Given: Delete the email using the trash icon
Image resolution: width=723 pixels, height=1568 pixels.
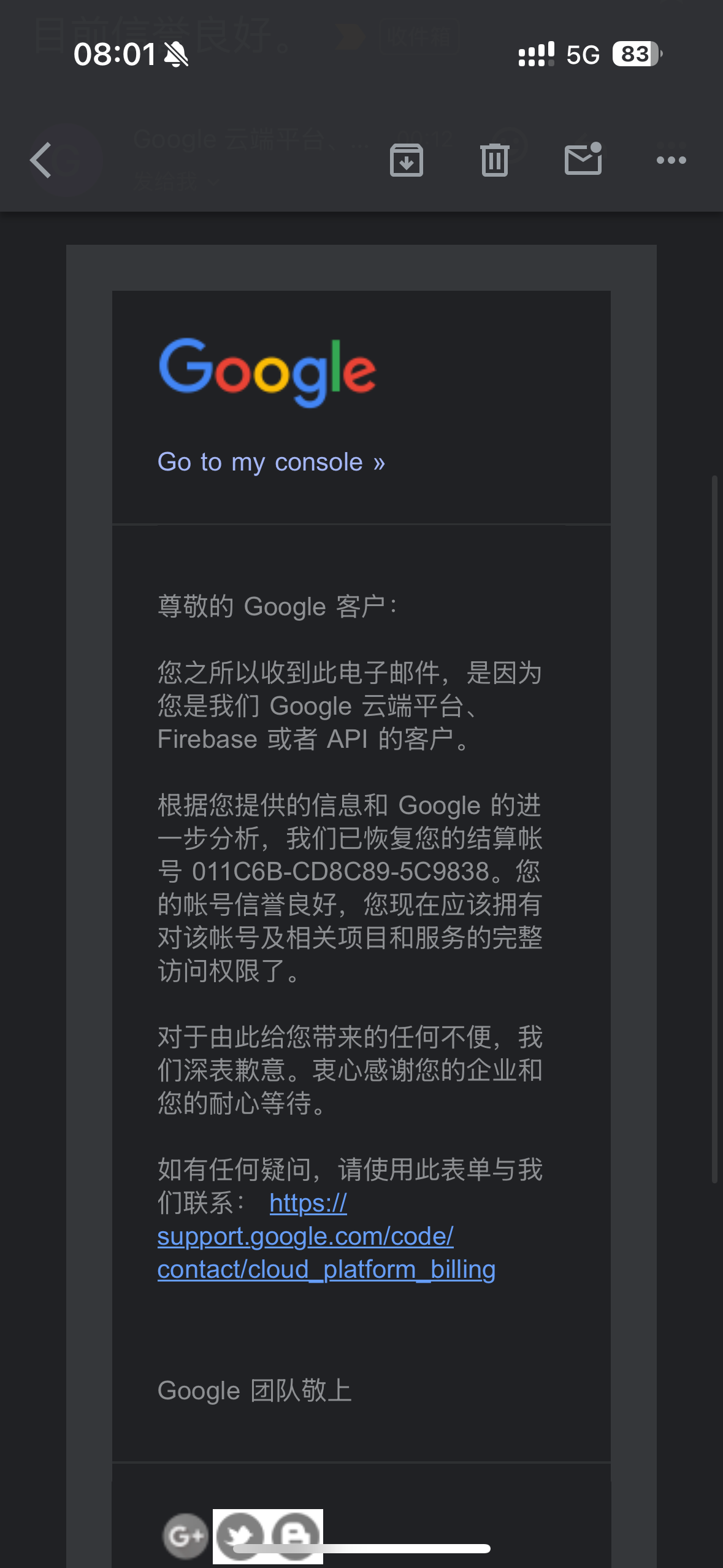Looking at the screenshot, I should [495, 160].
